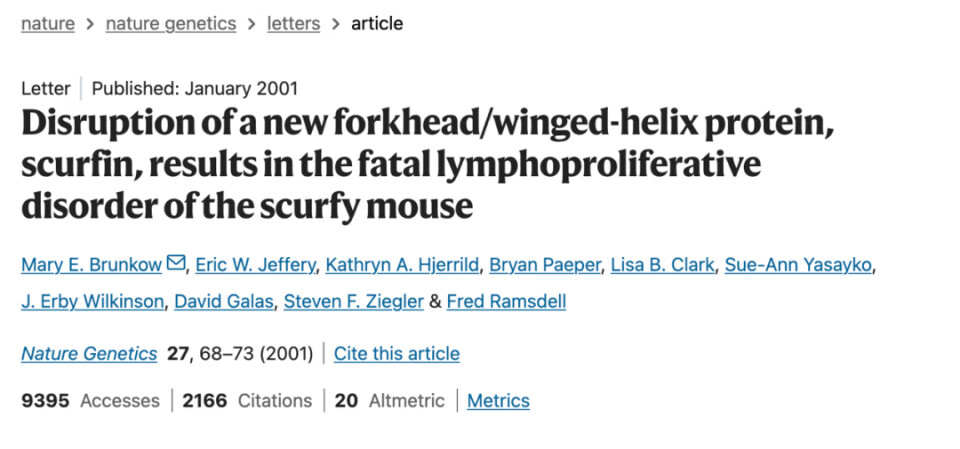Click author Steven F. Ziegler
This screenshot has width=960, height=449.
click(353, 301)
